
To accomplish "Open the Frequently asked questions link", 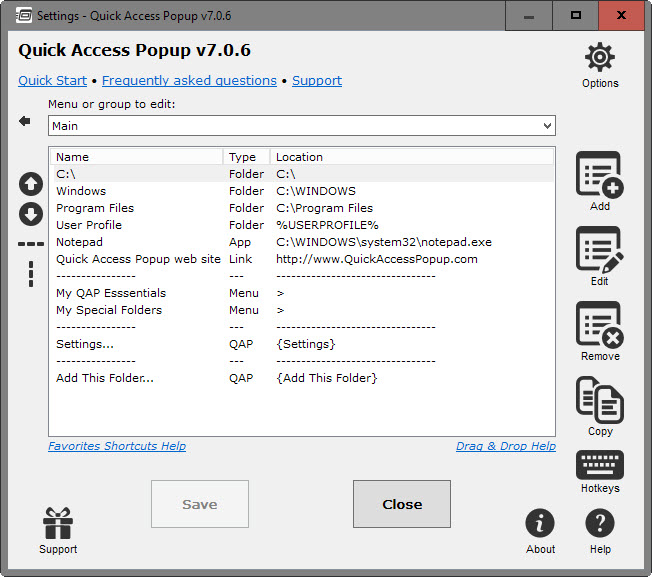I will (189, 80).
